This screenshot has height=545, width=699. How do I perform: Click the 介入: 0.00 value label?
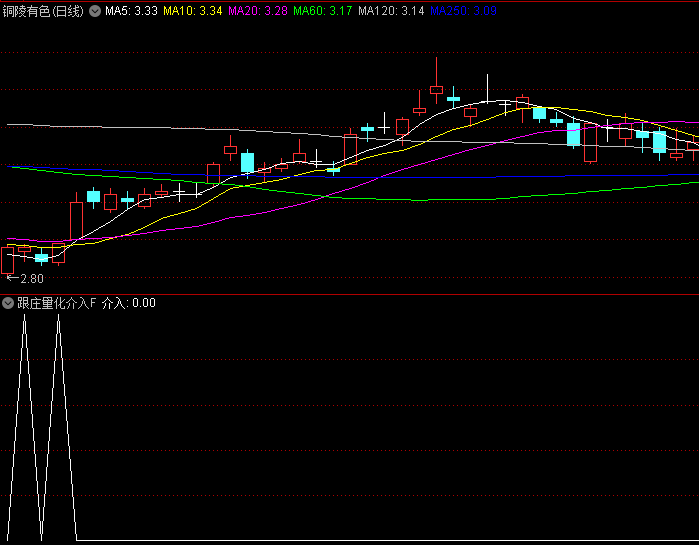[128, 303]
